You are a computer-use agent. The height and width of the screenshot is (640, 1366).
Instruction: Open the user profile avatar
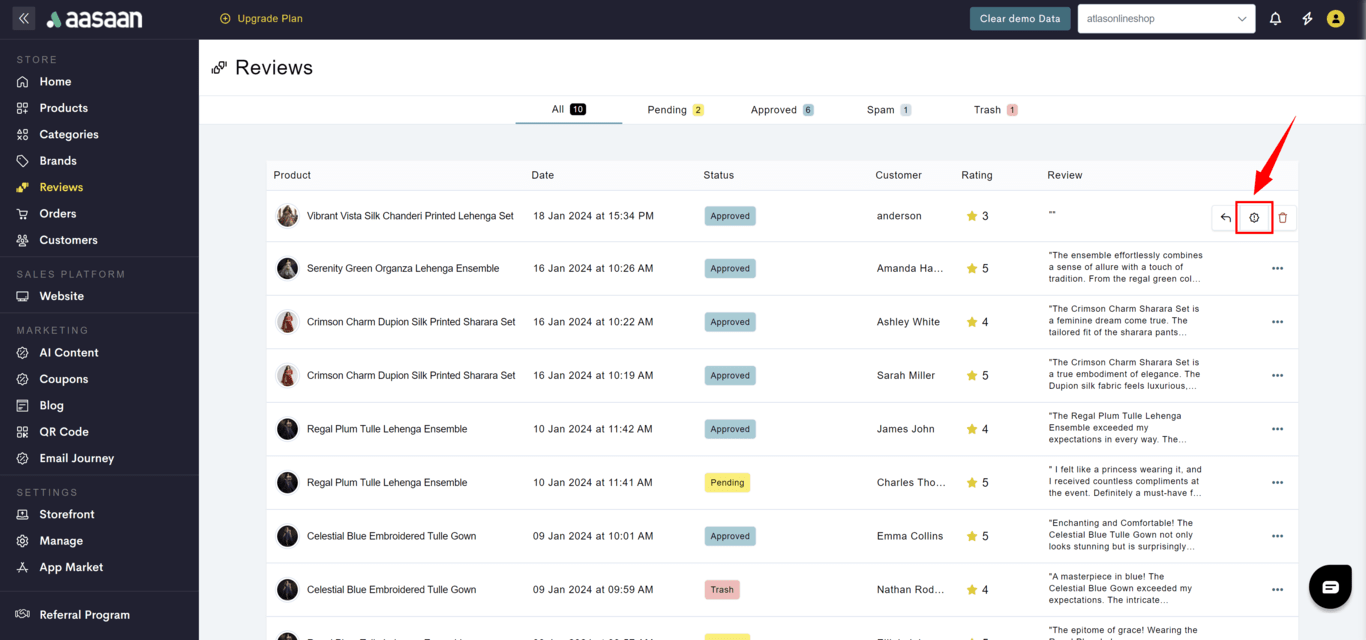[1335, 19]
